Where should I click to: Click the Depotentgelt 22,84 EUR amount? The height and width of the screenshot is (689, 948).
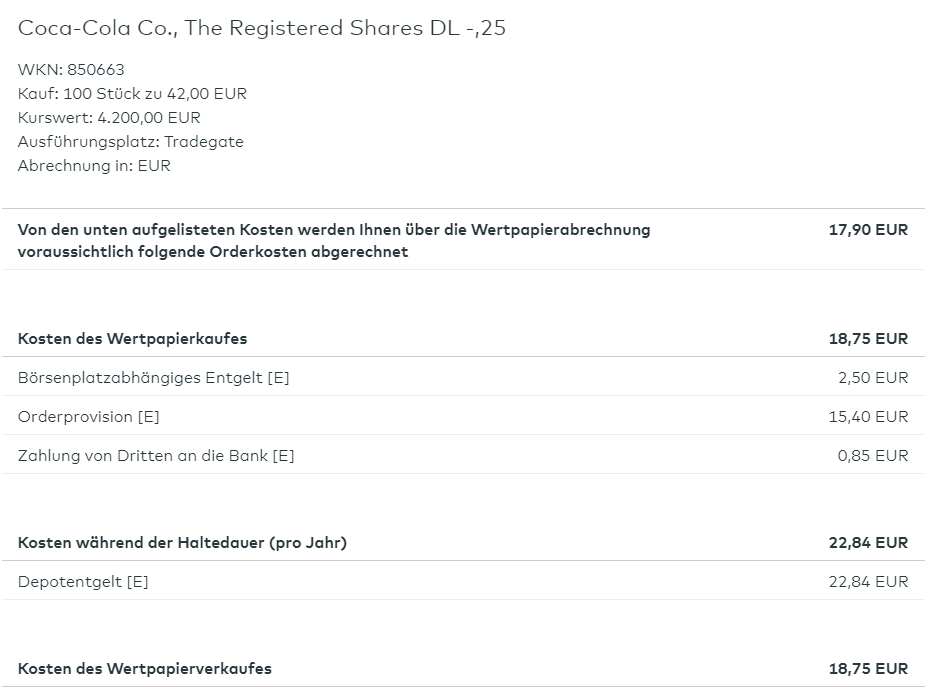[868, 582]
